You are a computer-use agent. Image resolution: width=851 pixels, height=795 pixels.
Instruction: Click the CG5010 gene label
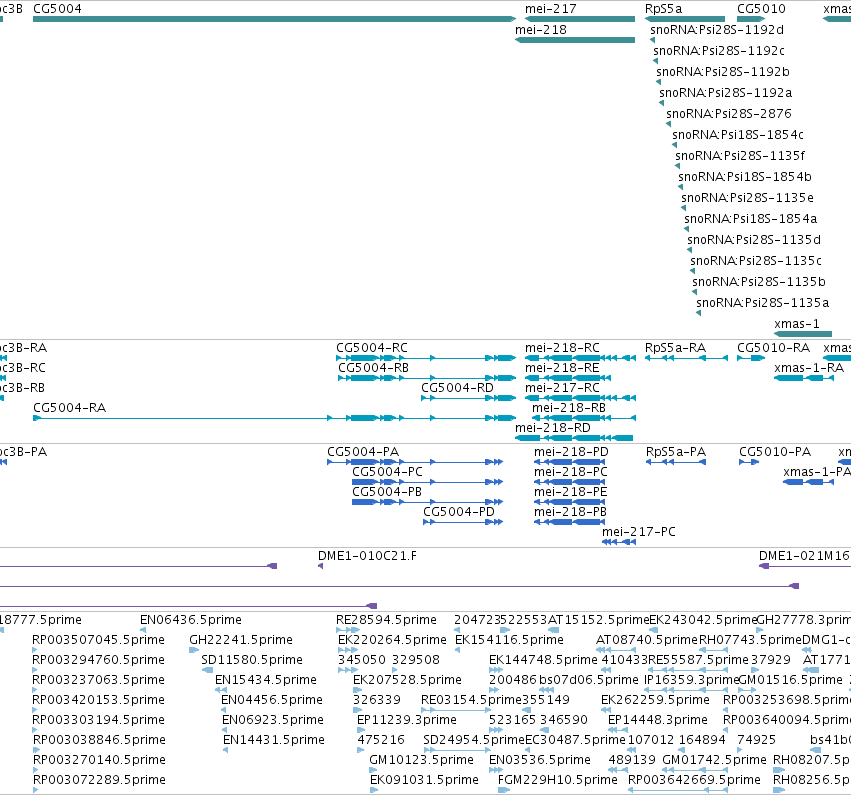(761, 9)
